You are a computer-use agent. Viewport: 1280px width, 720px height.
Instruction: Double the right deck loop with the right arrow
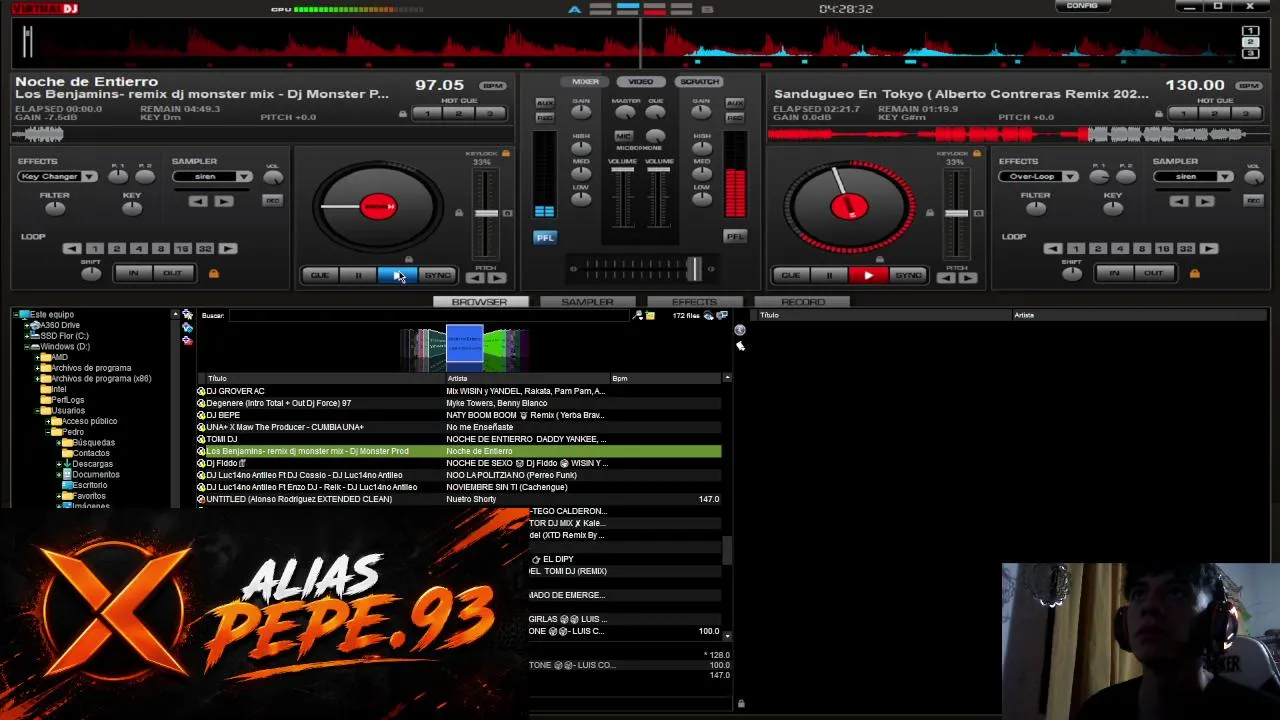[x=1208, y=249]
